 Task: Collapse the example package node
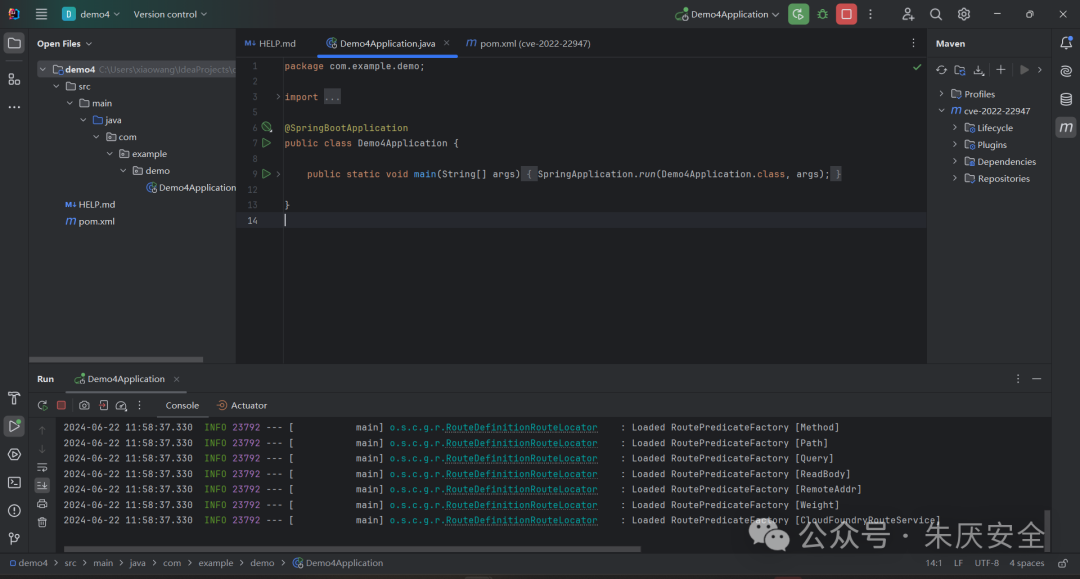[x=110, y=154]
